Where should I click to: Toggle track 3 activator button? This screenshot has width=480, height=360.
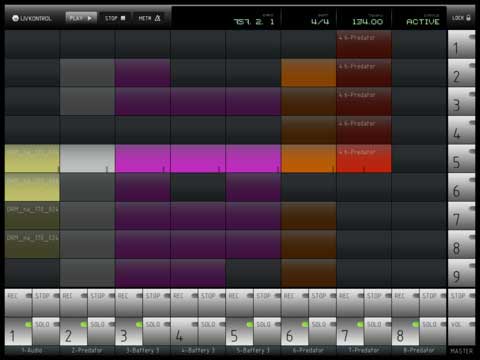(x=129, y=331)
